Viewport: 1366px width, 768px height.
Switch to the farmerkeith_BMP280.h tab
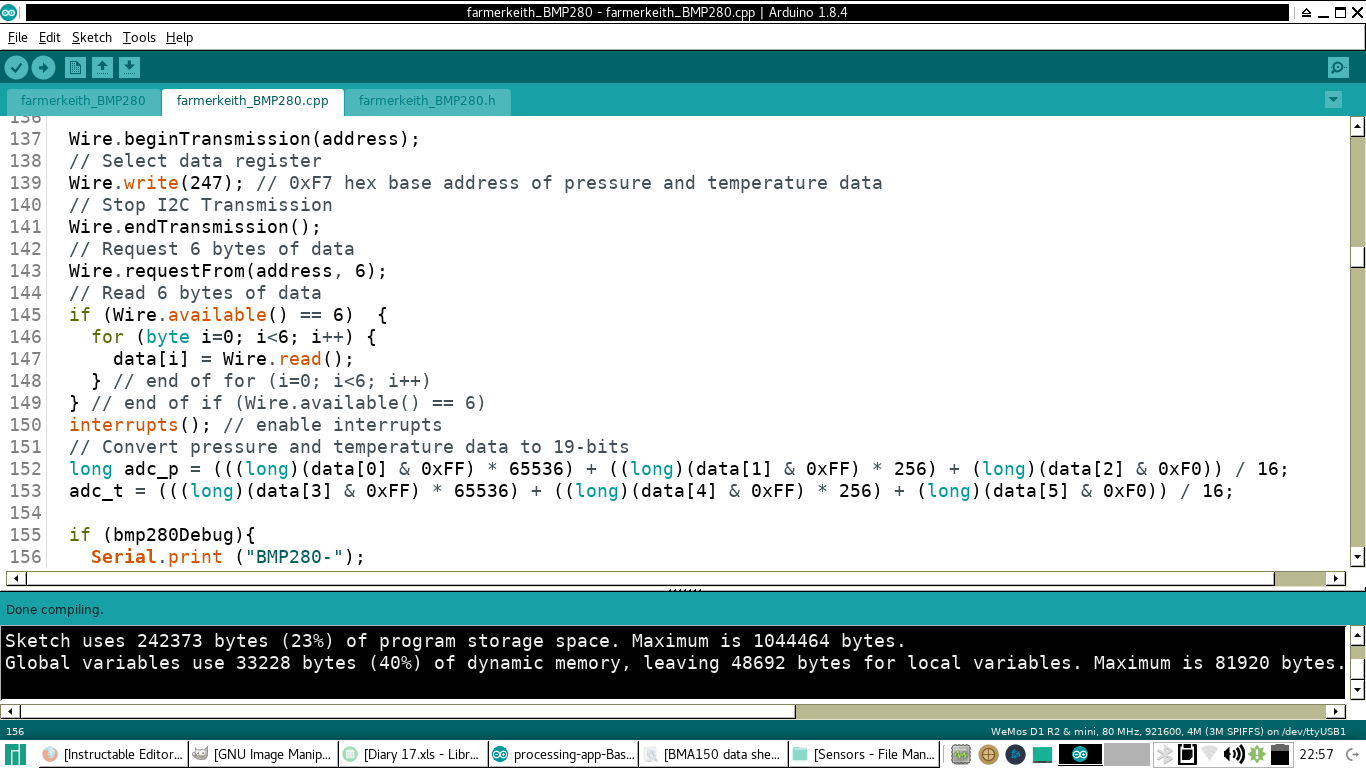coord(427,101)
